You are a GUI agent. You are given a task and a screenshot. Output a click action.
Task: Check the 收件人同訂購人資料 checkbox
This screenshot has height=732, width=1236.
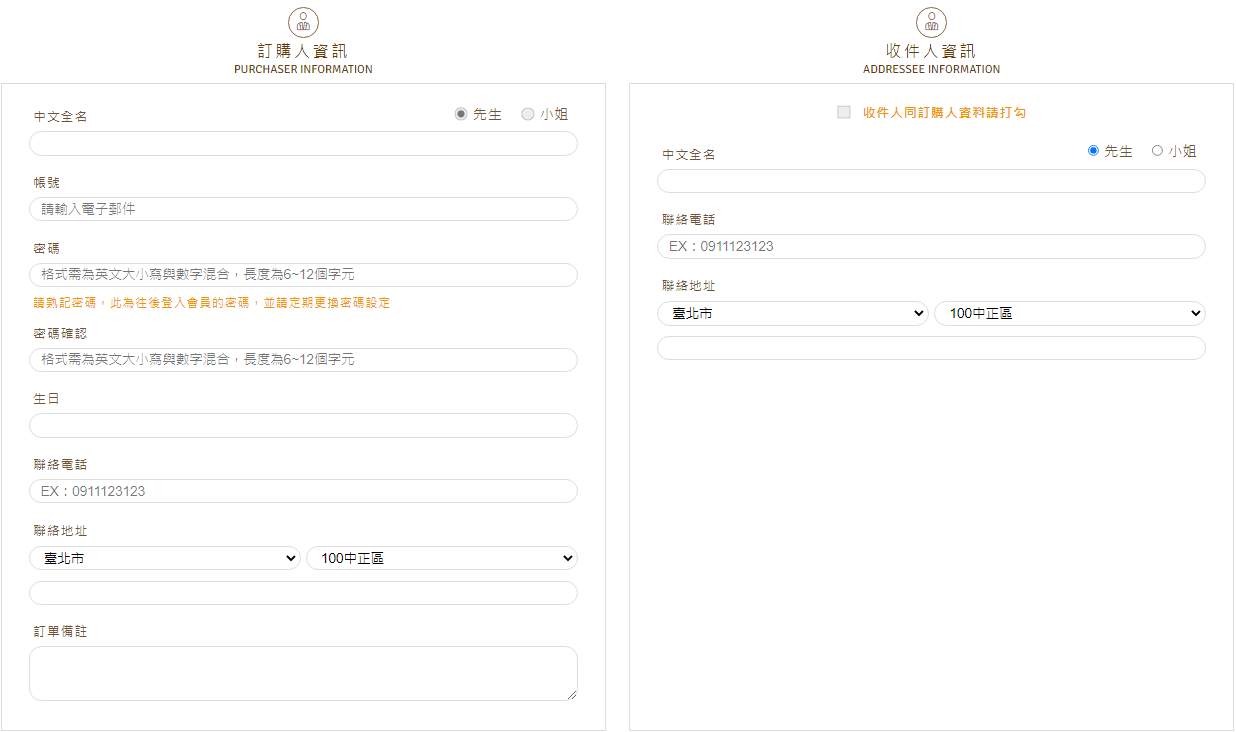[x=844, y=112]
